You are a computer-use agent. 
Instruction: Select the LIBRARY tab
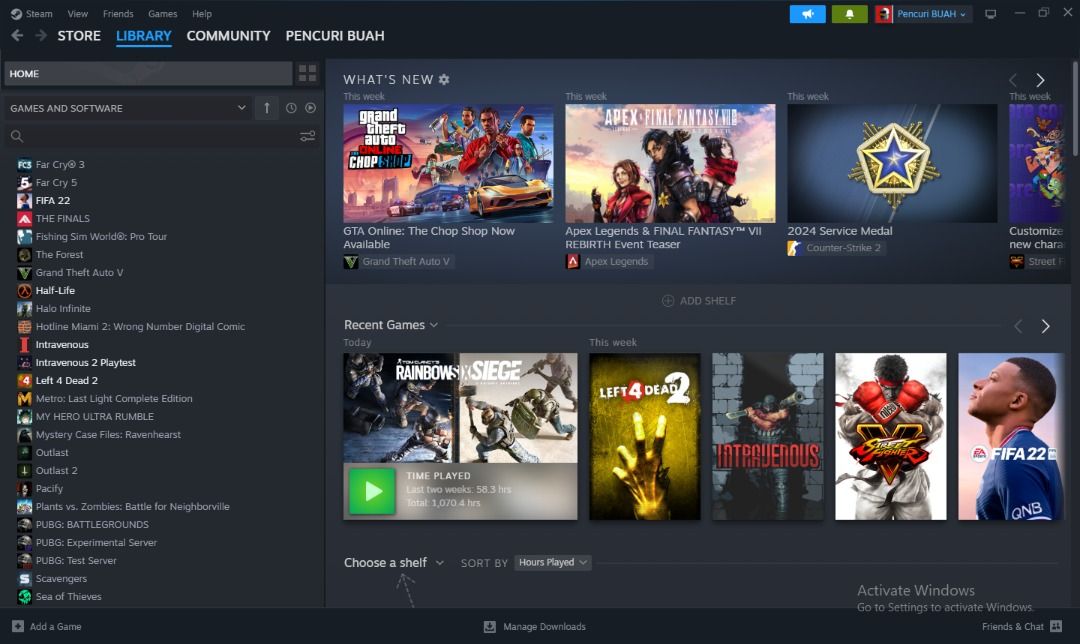(x=143, y=36)
